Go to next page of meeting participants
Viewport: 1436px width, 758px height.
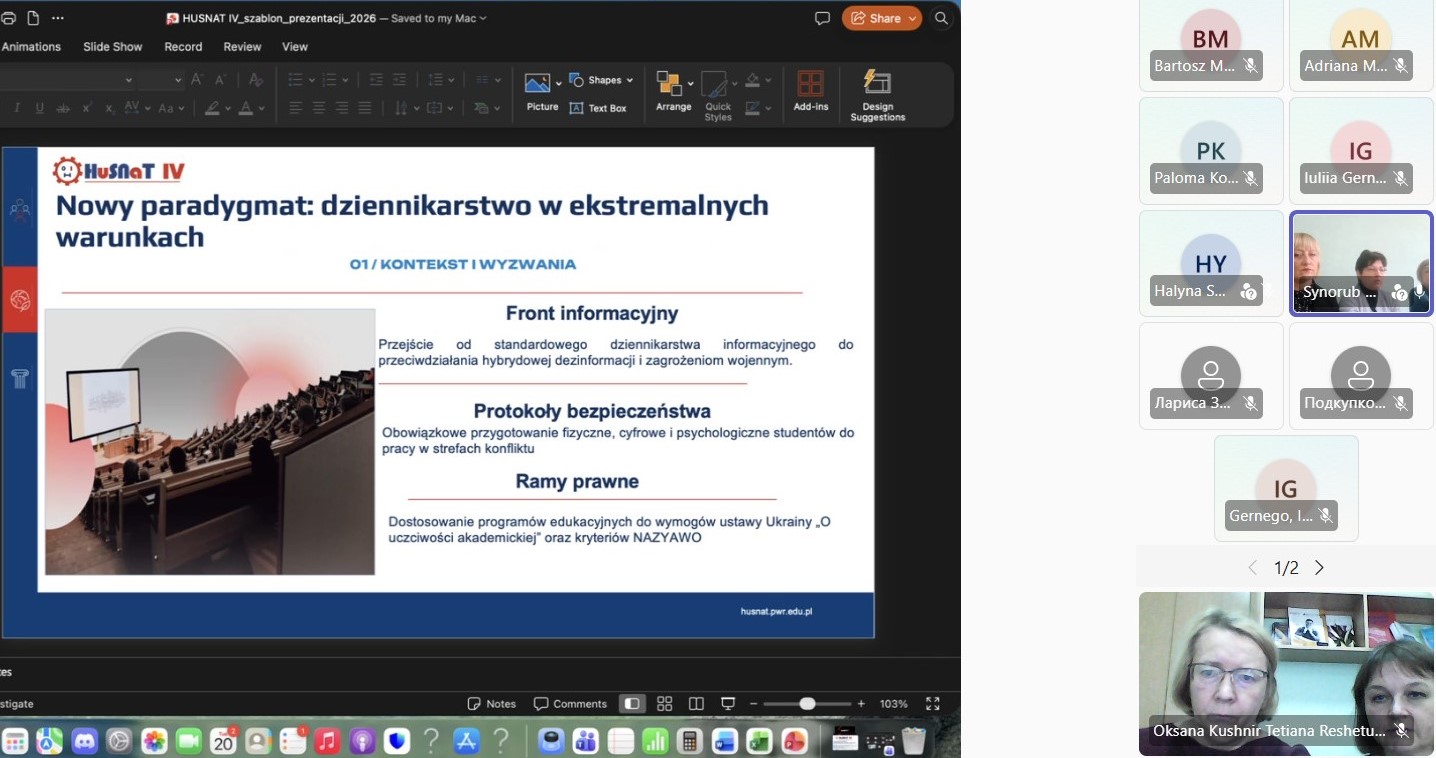tap(1319, 568)
